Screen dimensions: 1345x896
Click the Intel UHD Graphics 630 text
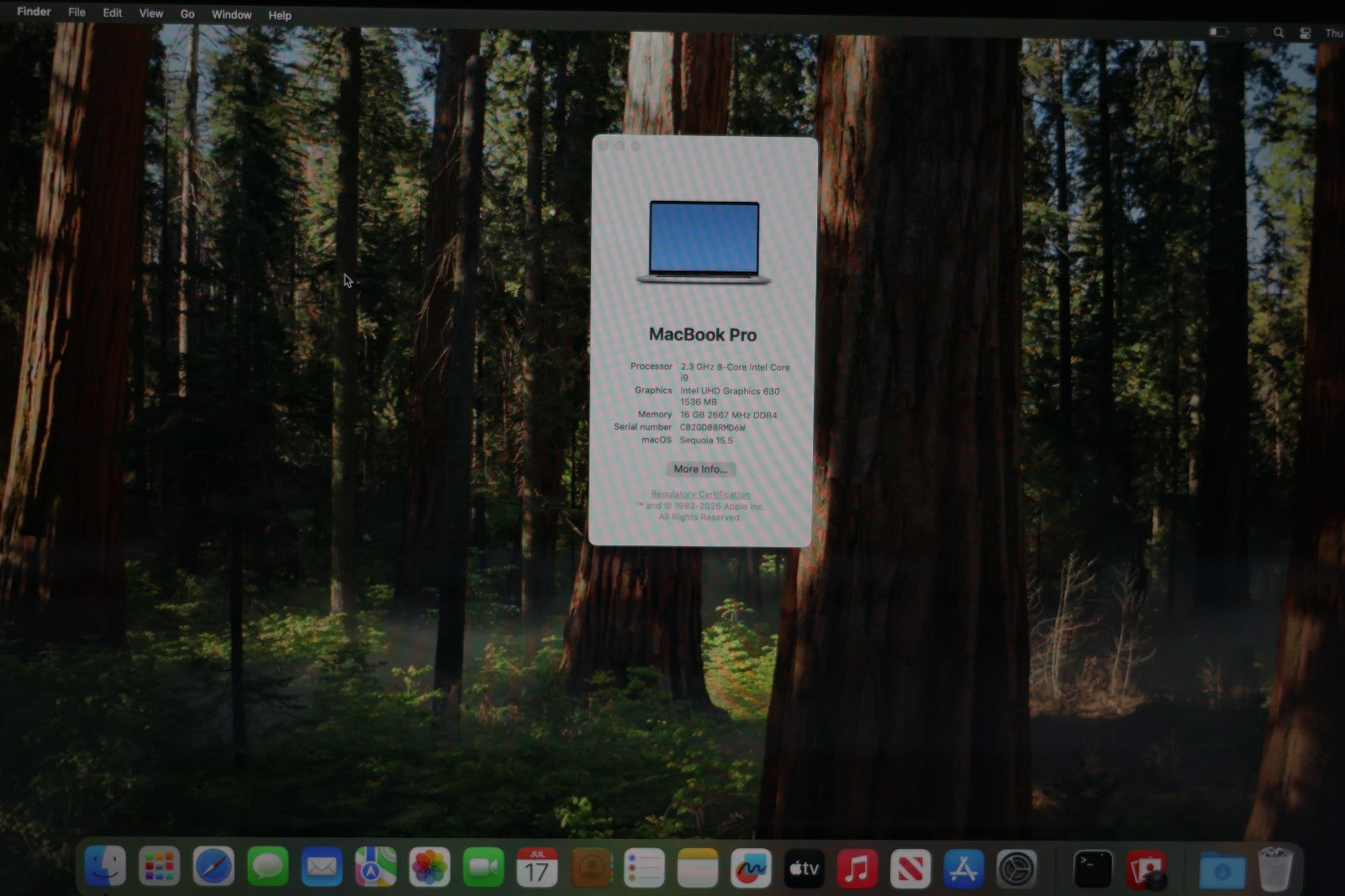(x=730, y=391)
